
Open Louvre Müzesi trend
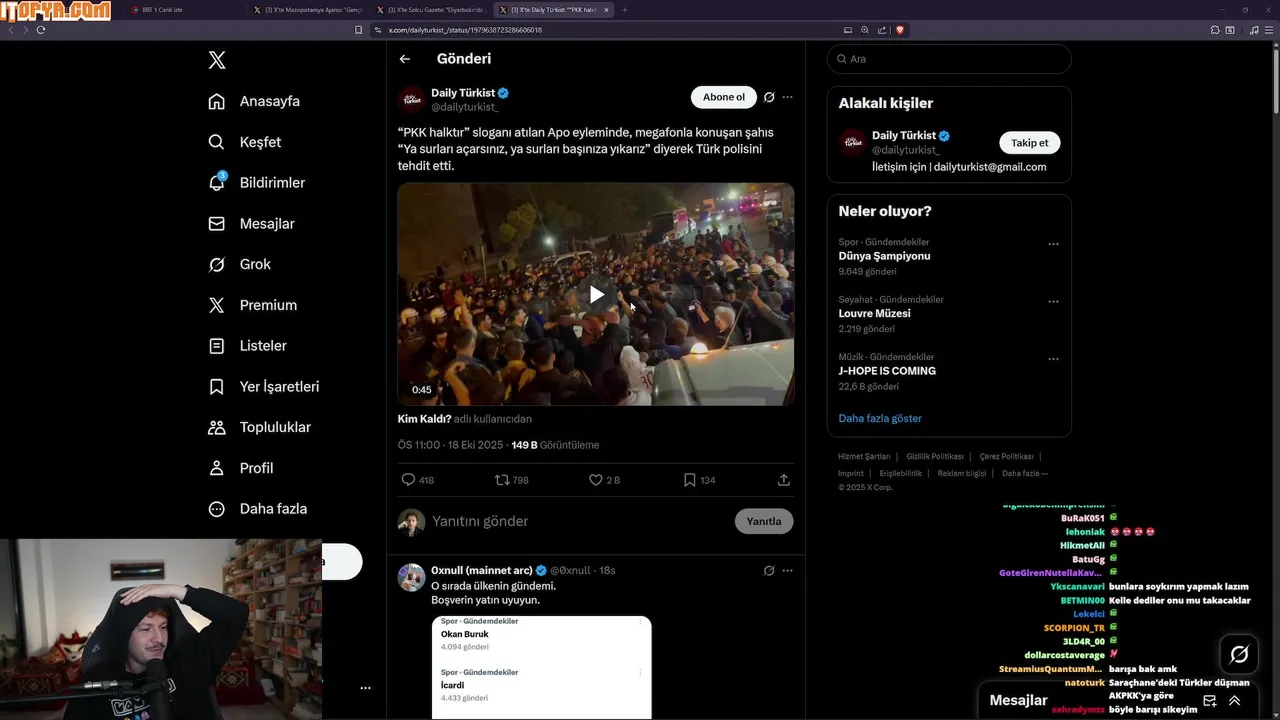click(x=874, y=313)
